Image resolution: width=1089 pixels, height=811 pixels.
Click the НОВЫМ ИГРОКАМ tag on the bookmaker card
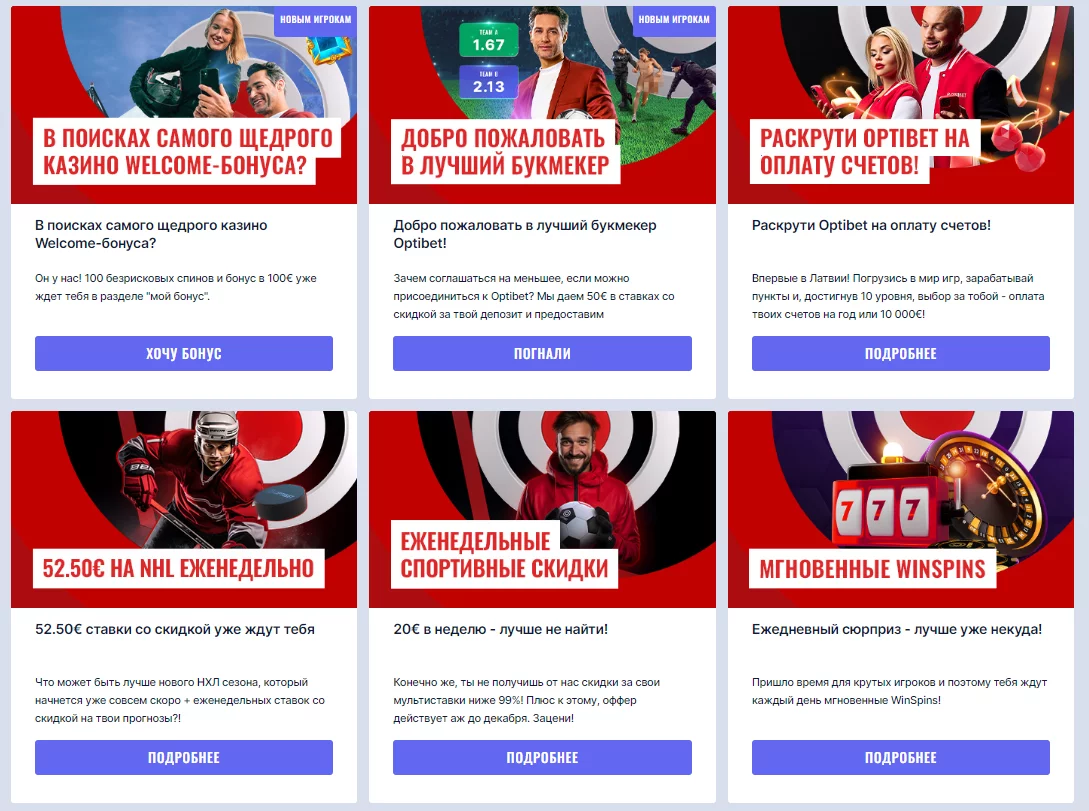[x=674, y=19]
